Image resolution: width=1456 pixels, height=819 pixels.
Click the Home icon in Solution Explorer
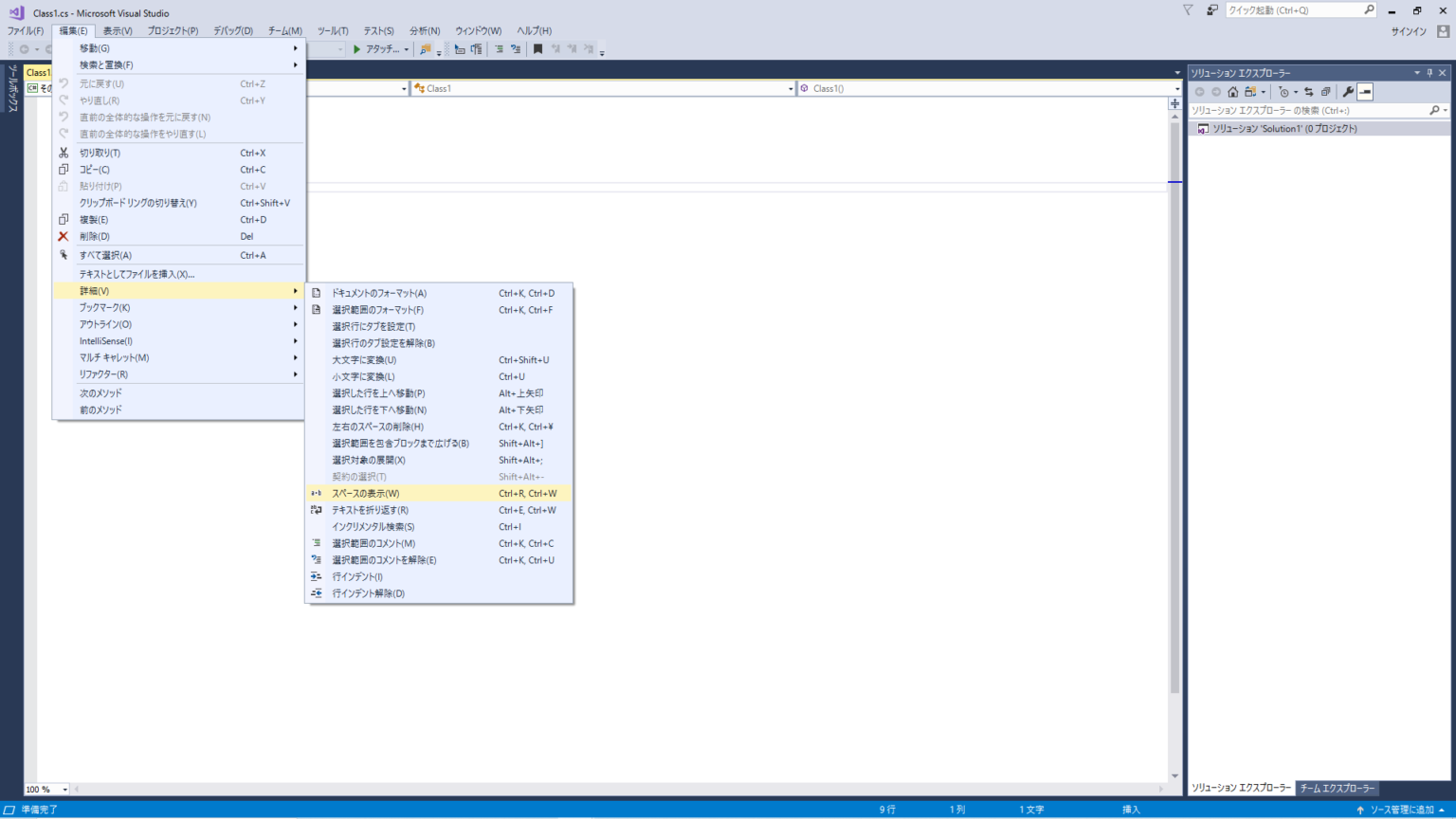(x=1232, y=92)
